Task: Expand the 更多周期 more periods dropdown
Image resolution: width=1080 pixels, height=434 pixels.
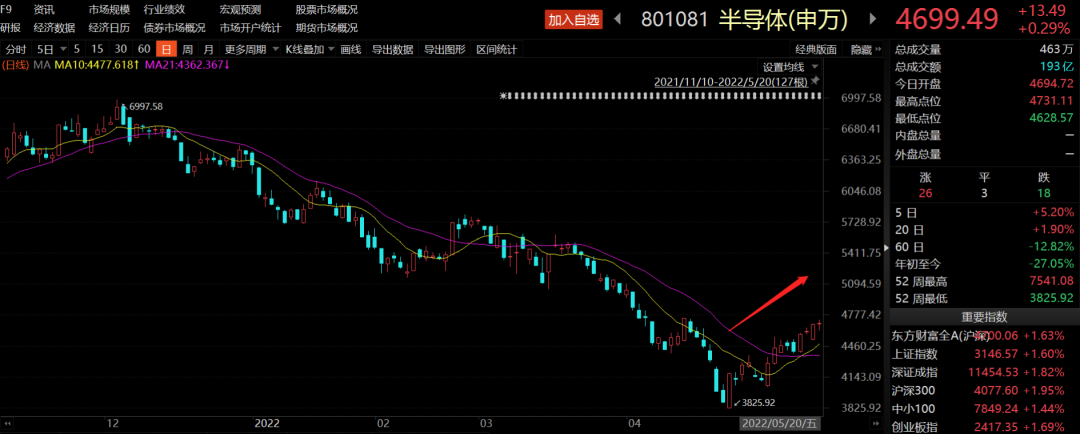Action: coord(252,50)
